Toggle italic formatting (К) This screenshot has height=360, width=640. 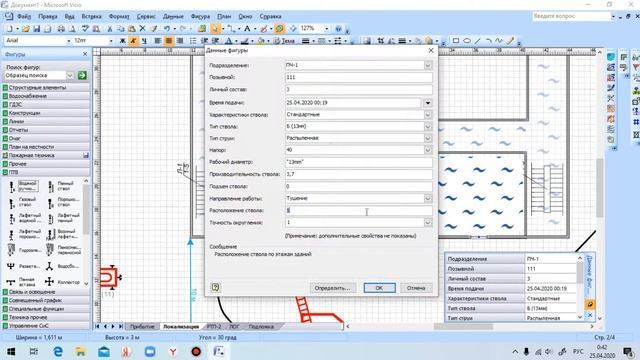[133, 41]
